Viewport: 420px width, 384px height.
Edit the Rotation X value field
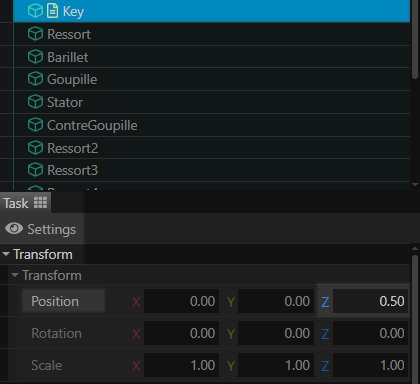tap(181, 333)
